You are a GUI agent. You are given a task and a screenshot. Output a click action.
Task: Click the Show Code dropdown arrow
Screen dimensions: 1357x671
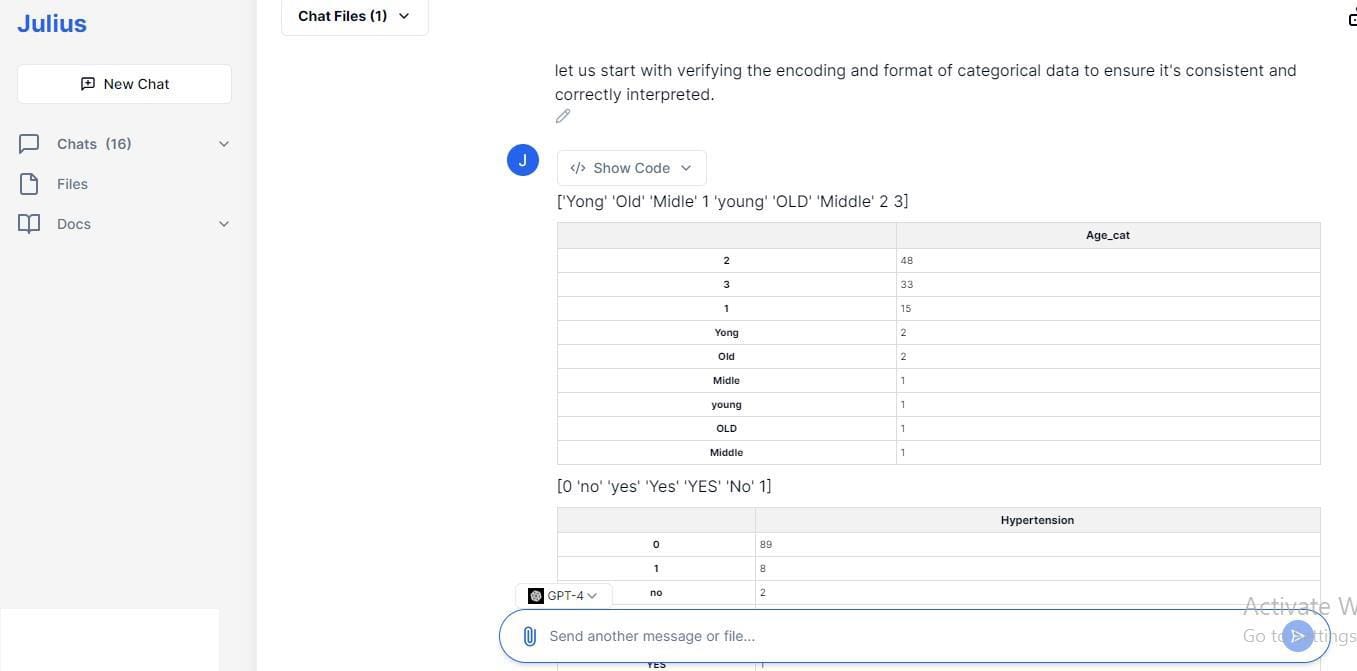click(x=686, y=168)
